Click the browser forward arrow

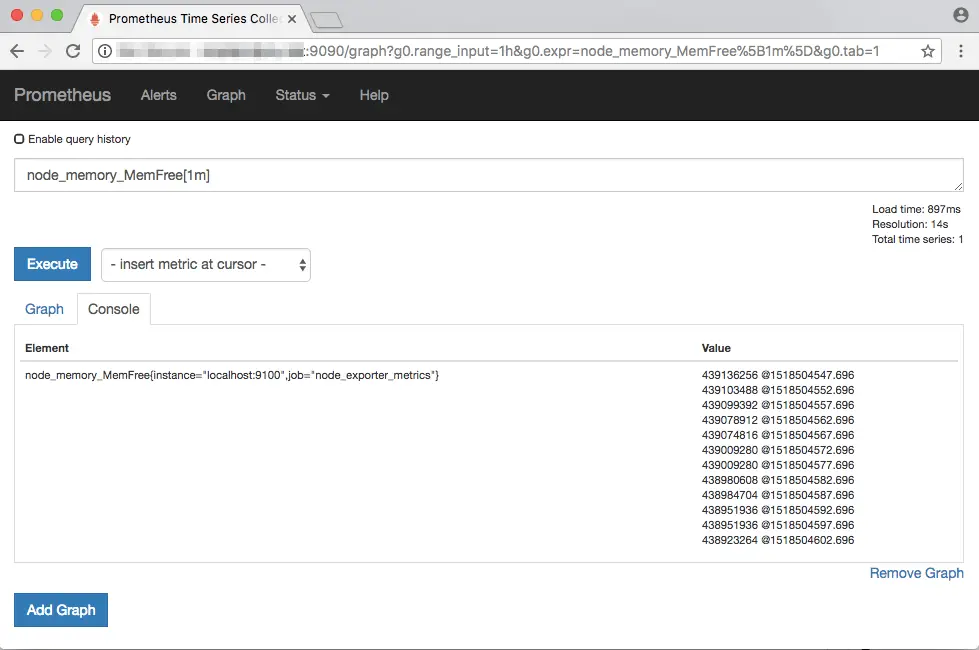(x=45, y=51)
